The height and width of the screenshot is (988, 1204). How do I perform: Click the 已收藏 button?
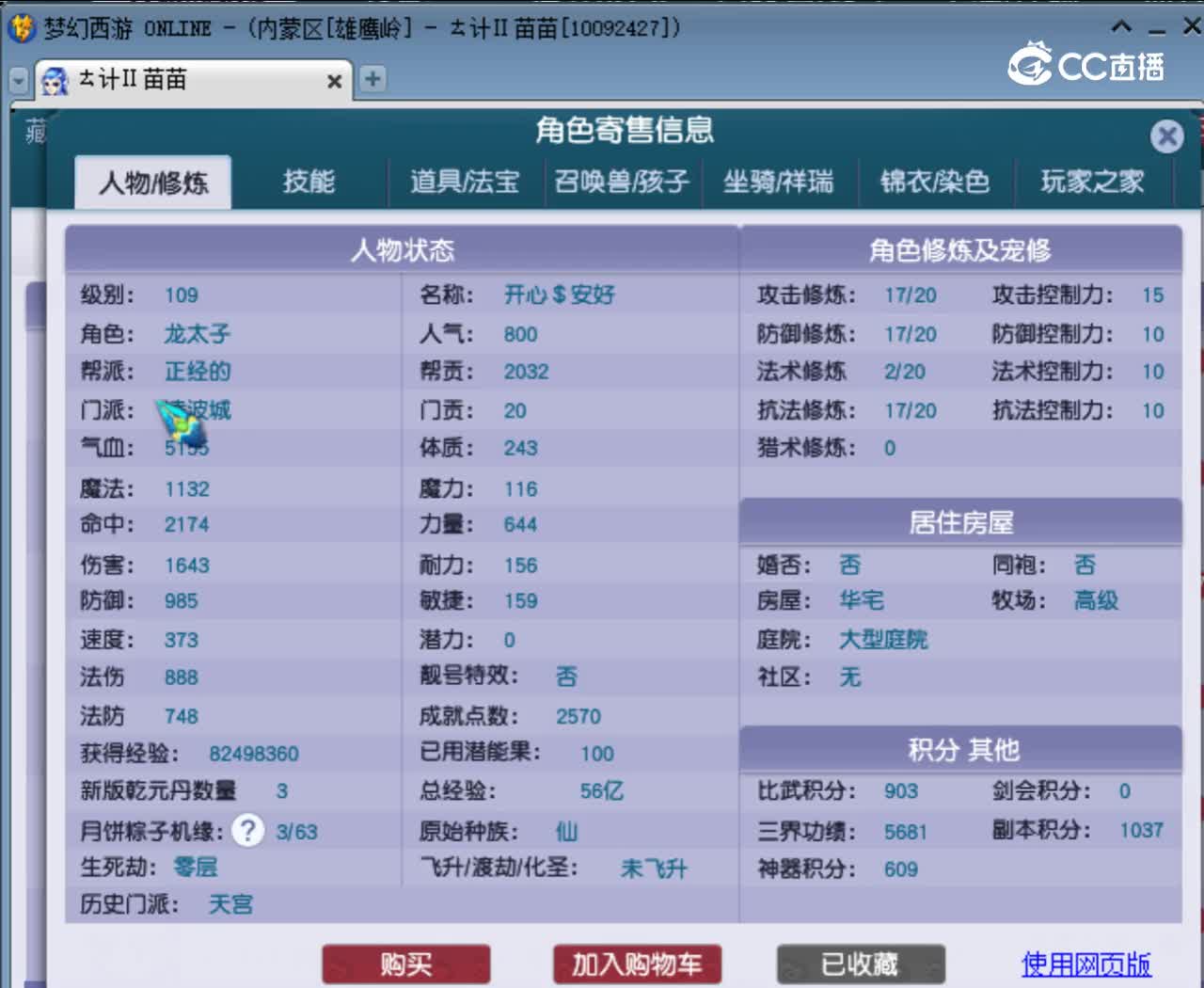(861, 964)
